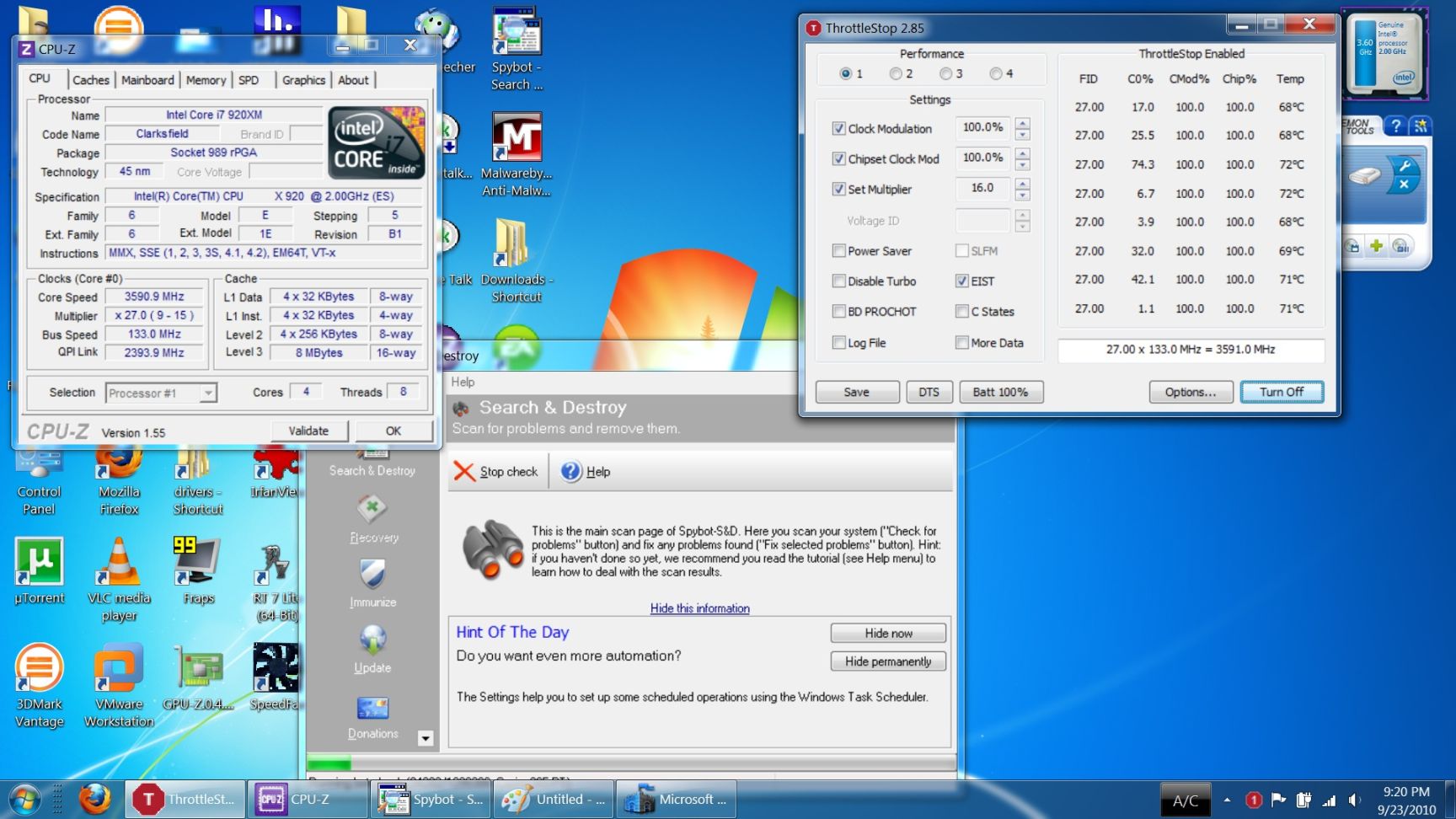This screenshot has width=1456, height=819.
Task: Switch to Graphics tab in CPU-Z
Action: [x=303, y=80]
